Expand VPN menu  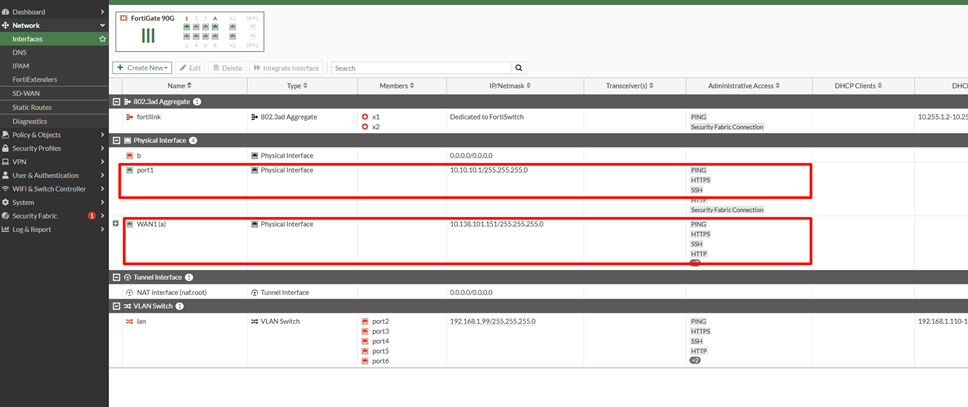tap(54, 162)
